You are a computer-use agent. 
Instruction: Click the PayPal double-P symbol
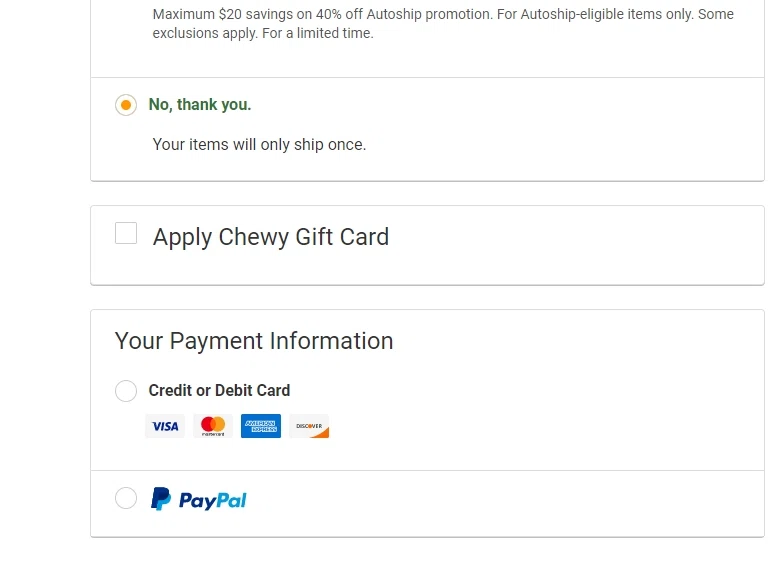pos(161,499)
